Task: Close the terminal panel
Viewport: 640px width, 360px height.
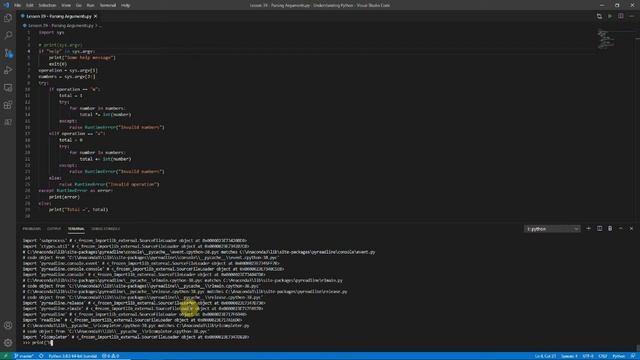Action: point(631,229)
